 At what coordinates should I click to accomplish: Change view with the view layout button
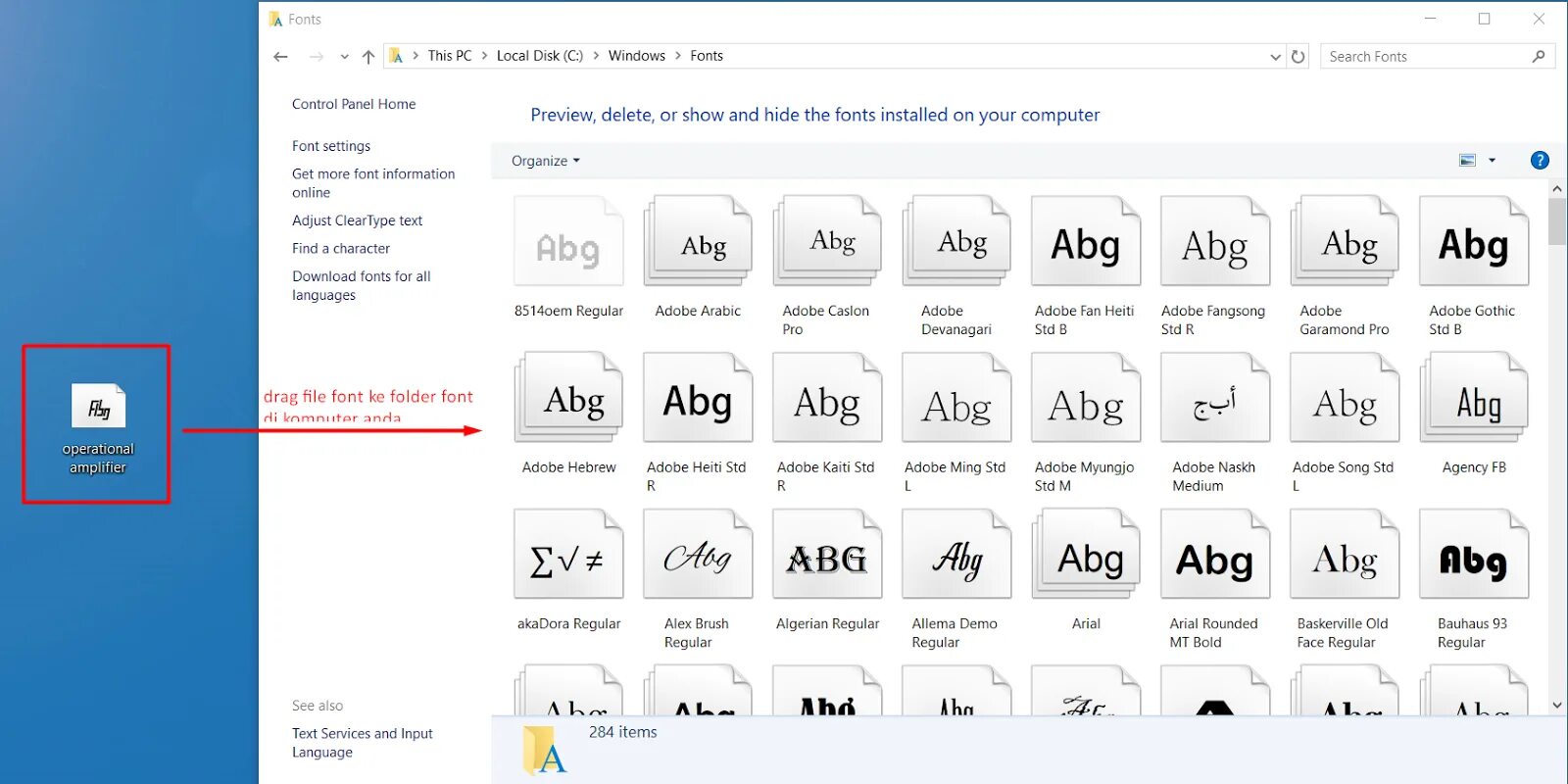[1467, 160]
